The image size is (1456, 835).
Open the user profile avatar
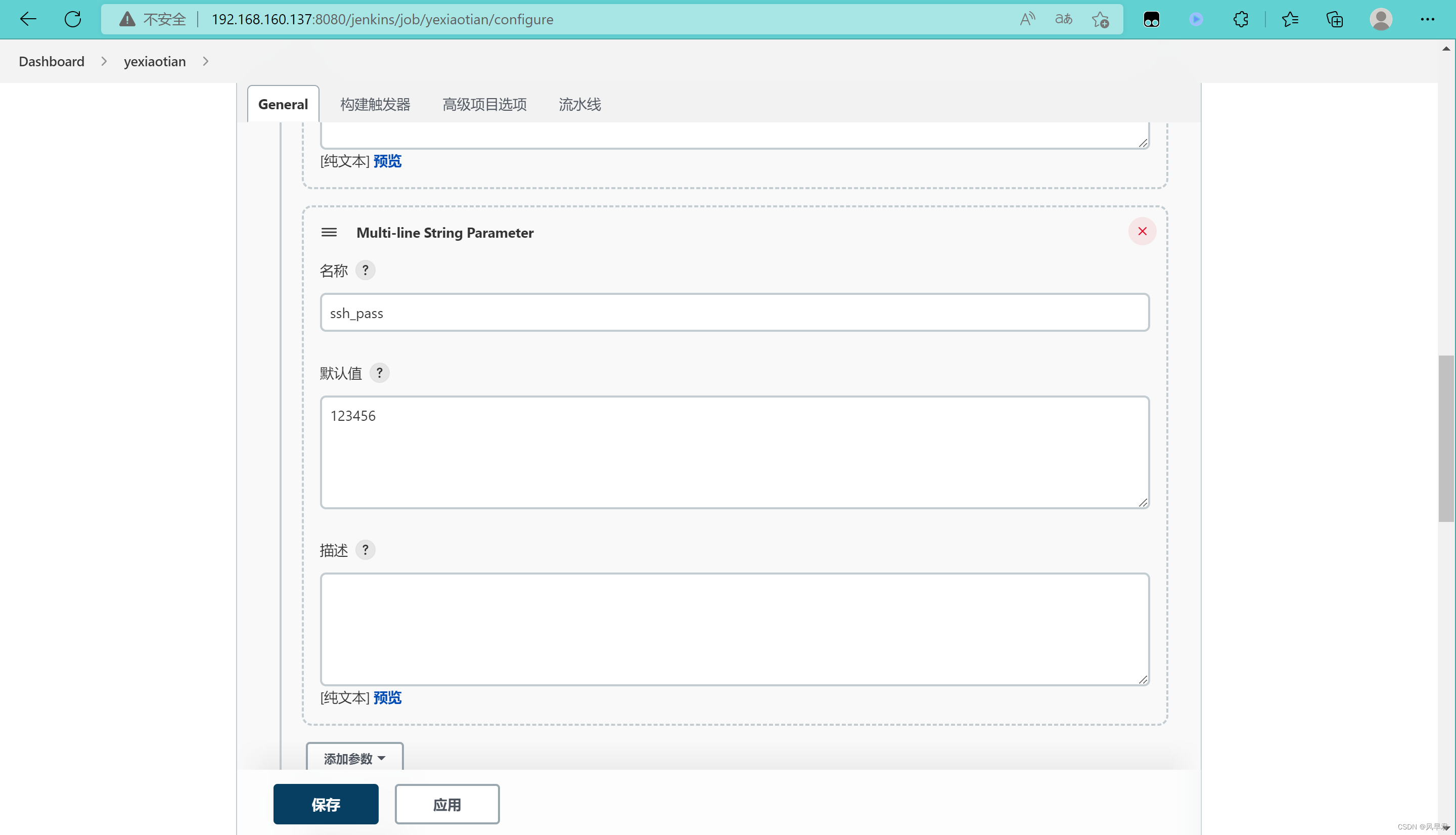(1381, 19)
